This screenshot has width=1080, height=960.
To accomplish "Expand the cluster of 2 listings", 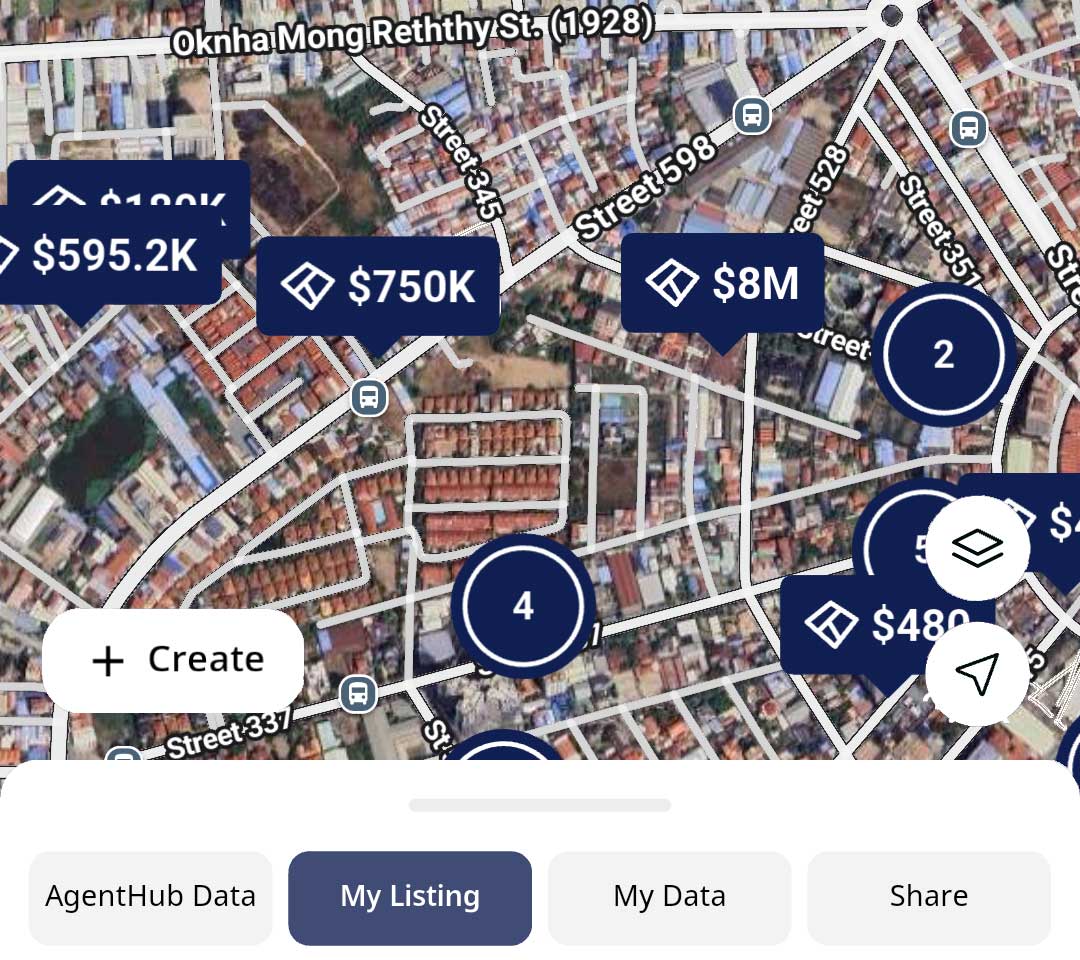I will tap(943, 354).
